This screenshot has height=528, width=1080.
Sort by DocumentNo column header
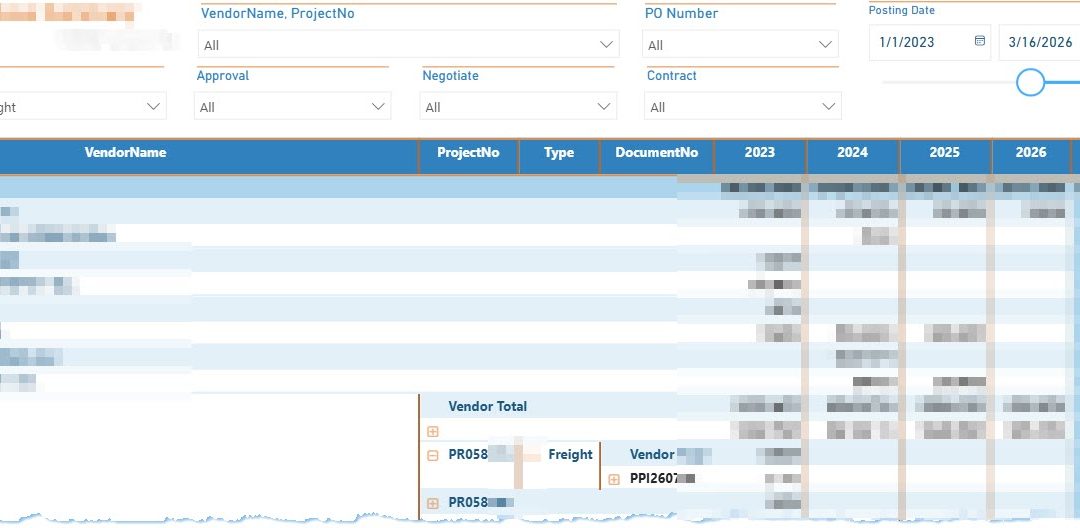tap(657, 153)
